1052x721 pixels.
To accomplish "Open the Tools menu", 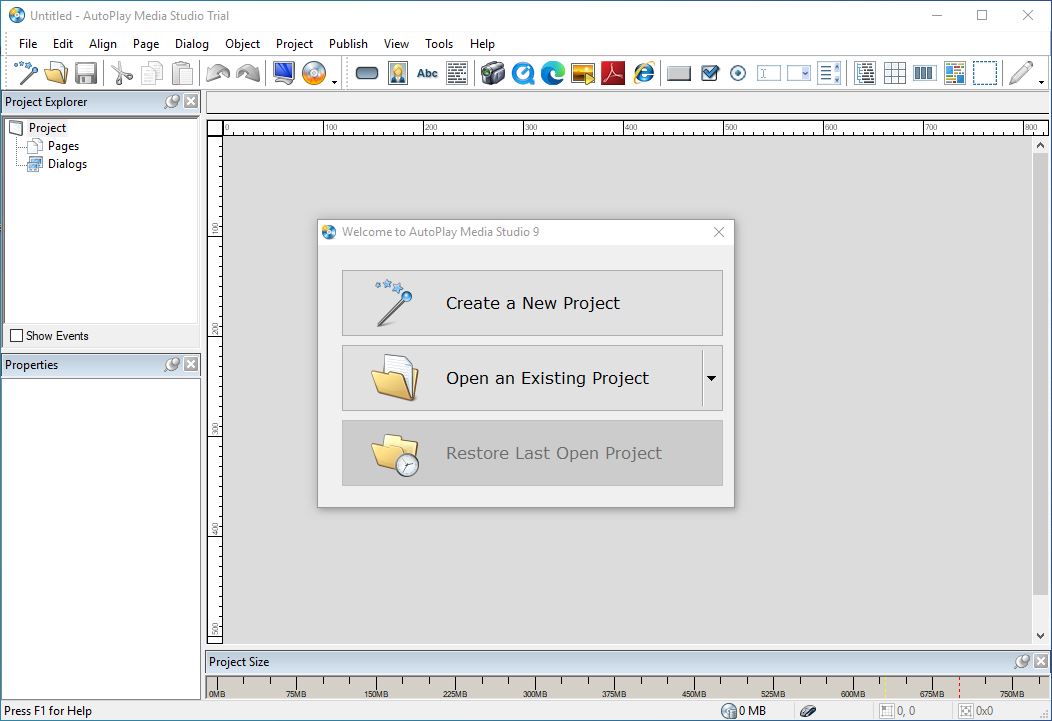I will 439,44.
